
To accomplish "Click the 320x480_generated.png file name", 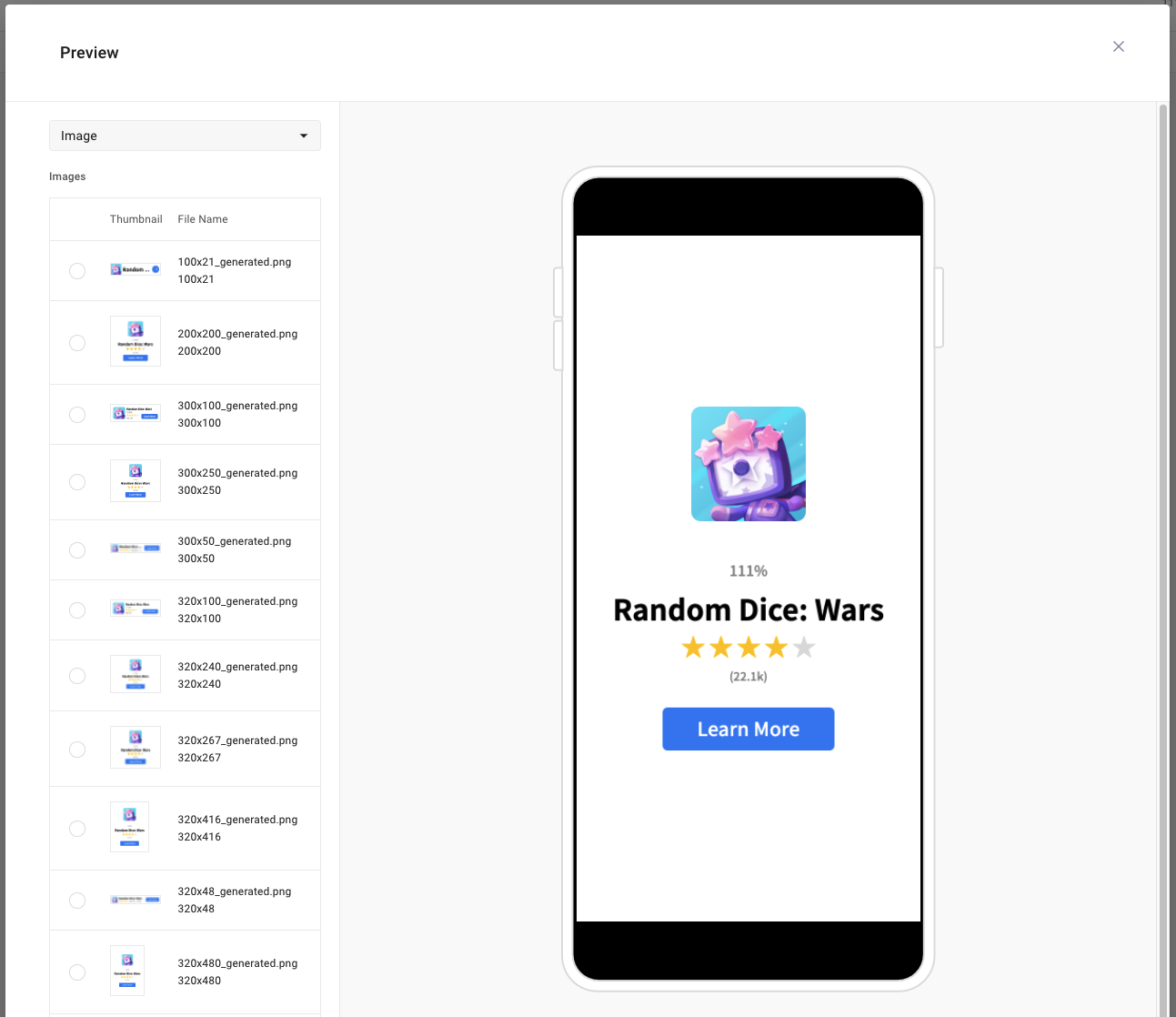I will (237, 963).
